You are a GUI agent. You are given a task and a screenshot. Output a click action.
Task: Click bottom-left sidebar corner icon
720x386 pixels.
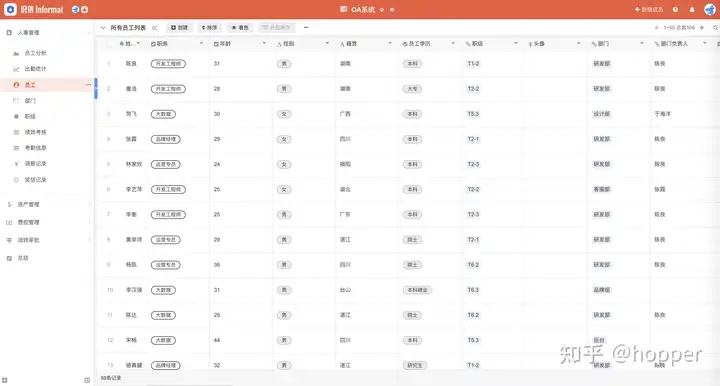click(5, 380)
